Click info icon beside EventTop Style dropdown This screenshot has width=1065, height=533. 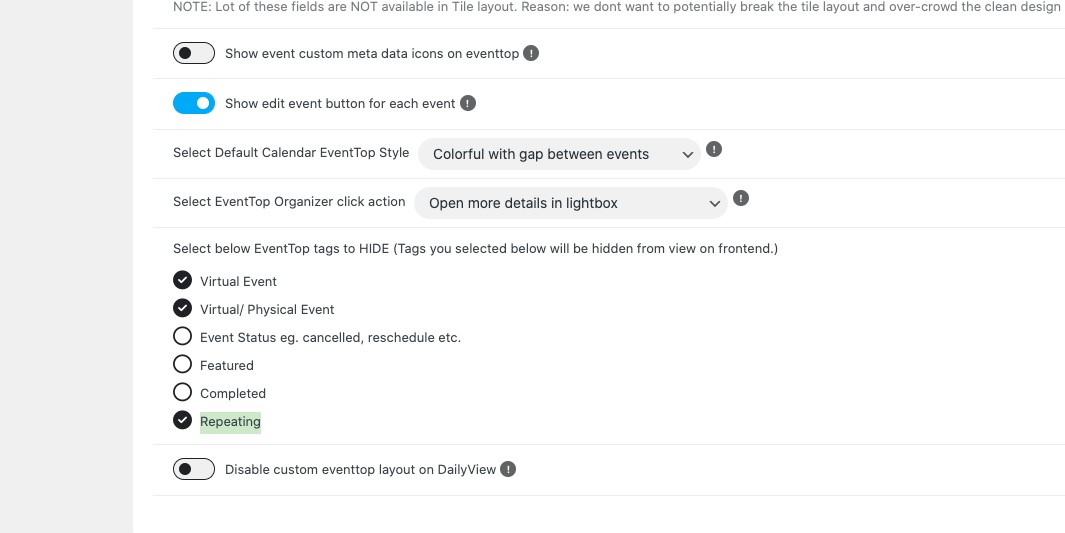click(714, 149)
